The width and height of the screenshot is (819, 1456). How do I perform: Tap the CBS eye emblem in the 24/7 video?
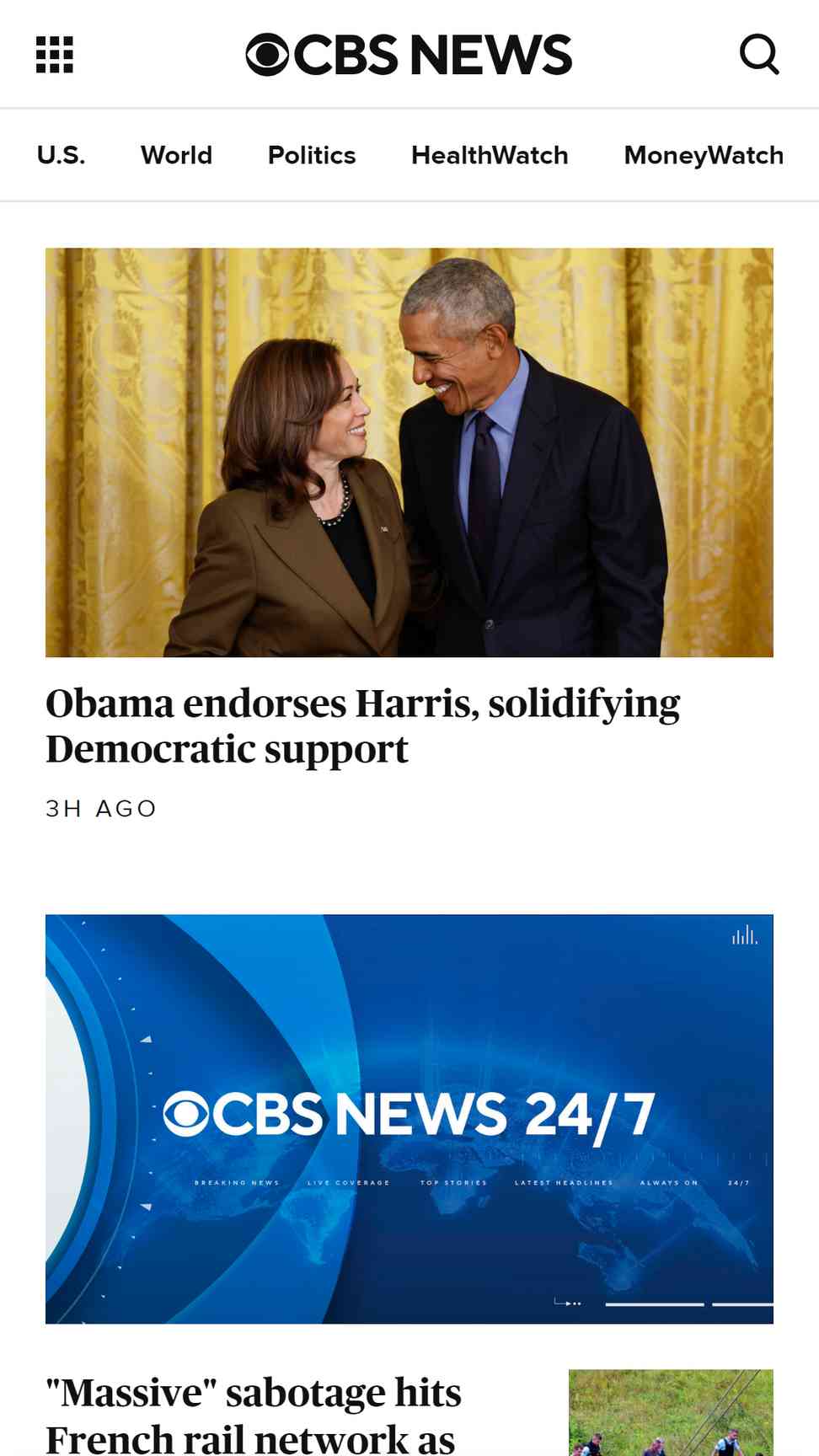(185, 1114)
